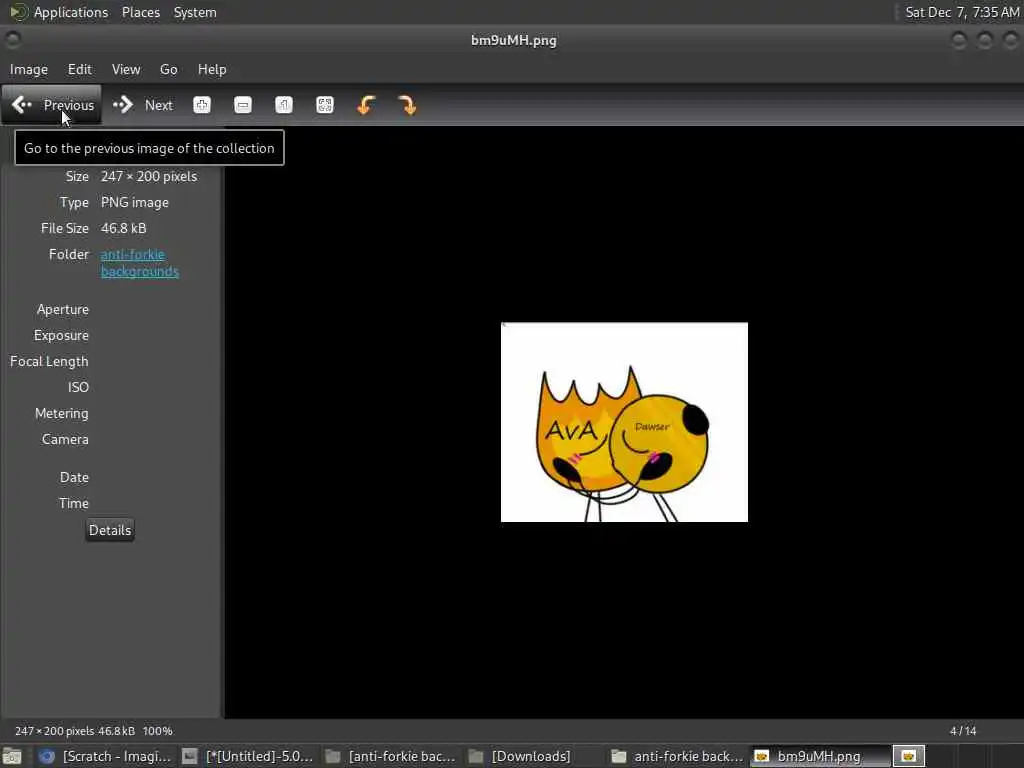This screenshot has height=768, width=1024.
Task: Open the Places menu in top panel
Action: click(x=141, y=12)
